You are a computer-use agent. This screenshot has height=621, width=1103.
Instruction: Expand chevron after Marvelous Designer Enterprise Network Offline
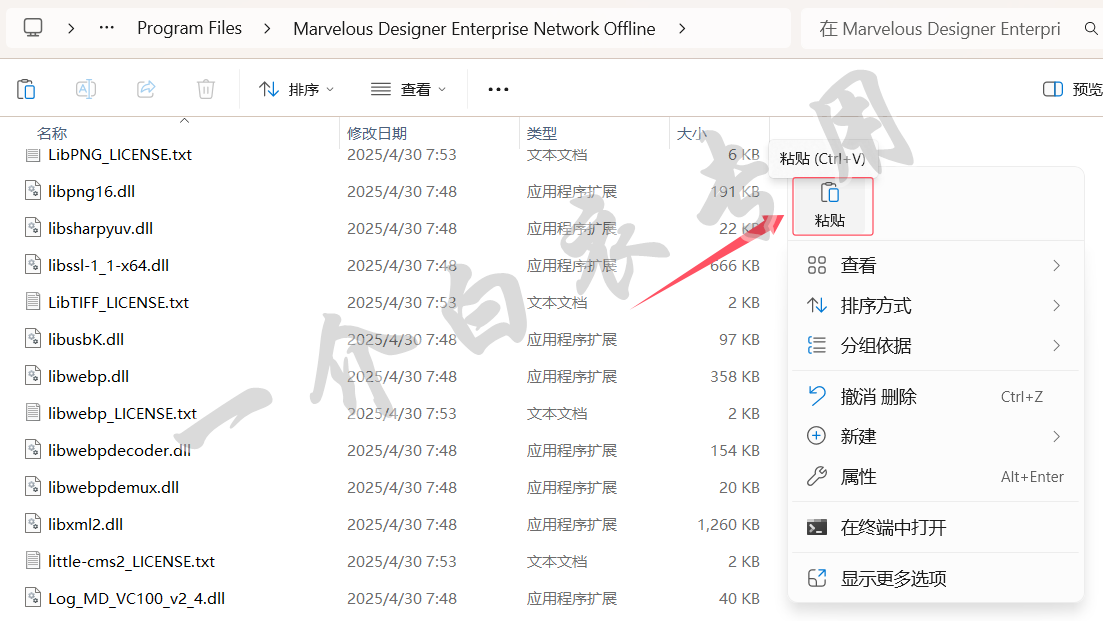point(682,28)
